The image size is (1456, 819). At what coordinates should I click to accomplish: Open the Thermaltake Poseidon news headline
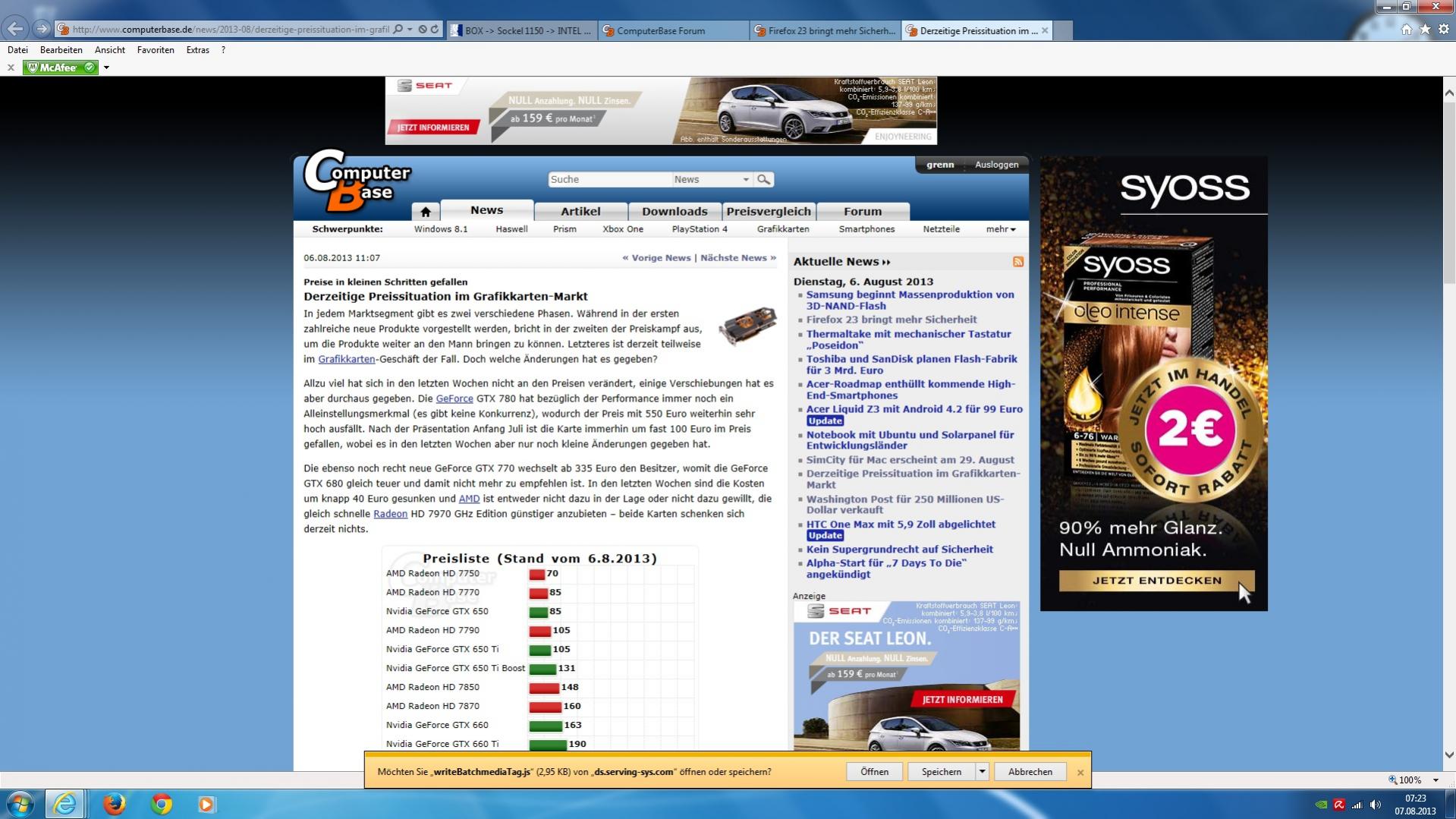pyautogui.click(x=908, y=339)
